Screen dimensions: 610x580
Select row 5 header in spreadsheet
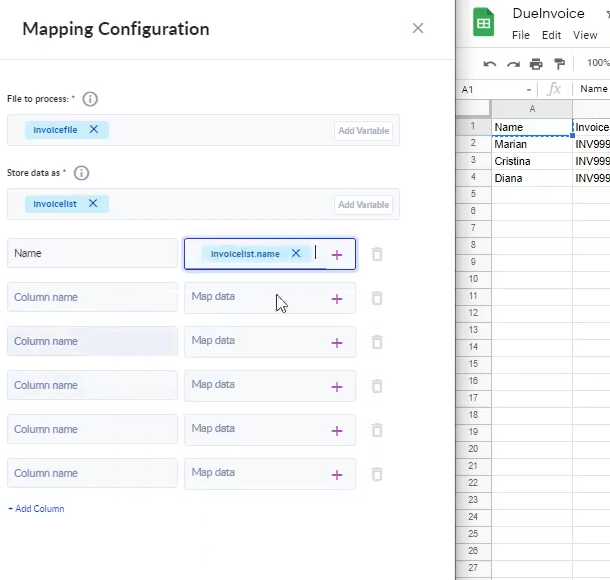pyautogui.click(x=473, y=194)
